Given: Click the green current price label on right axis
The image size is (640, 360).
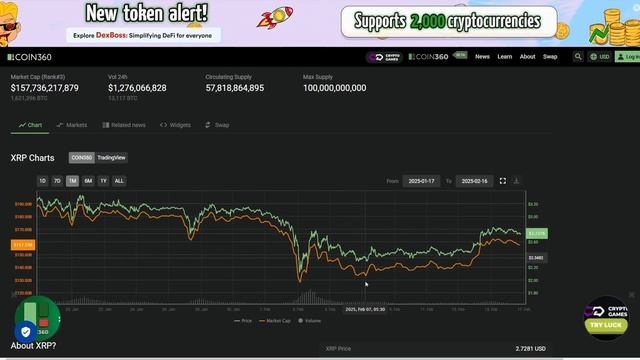Looking at the screenshot, I should [537, 233].
